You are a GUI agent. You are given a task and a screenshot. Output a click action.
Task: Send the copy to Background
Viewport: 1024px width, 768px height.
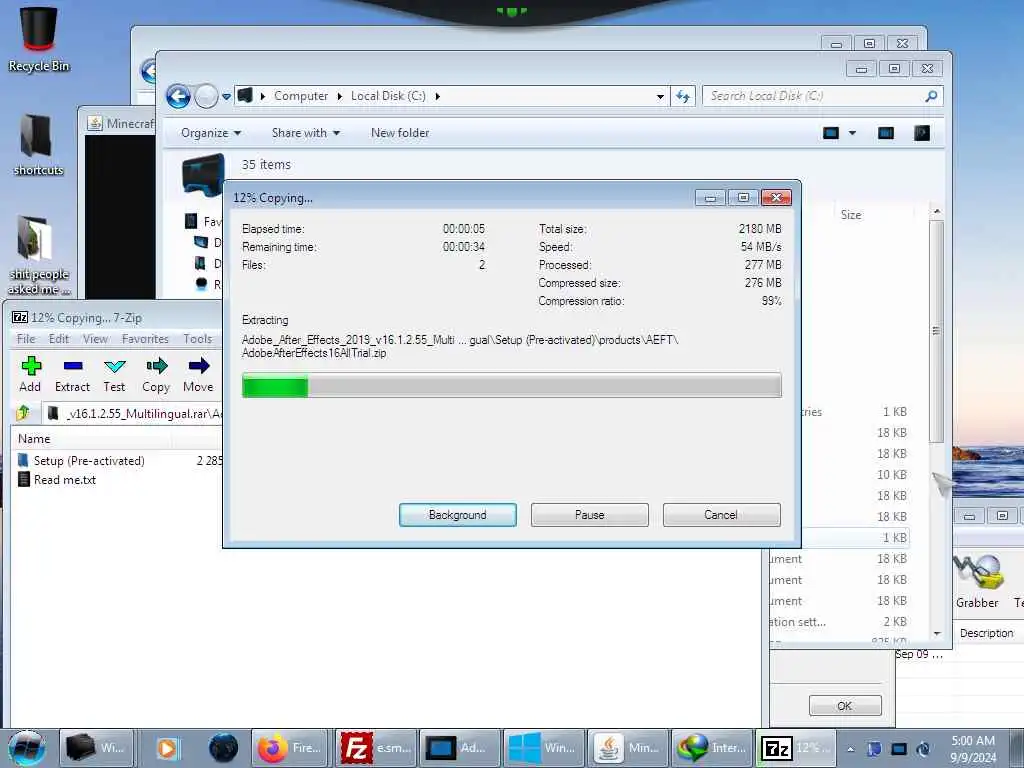(x=458, y=515)
